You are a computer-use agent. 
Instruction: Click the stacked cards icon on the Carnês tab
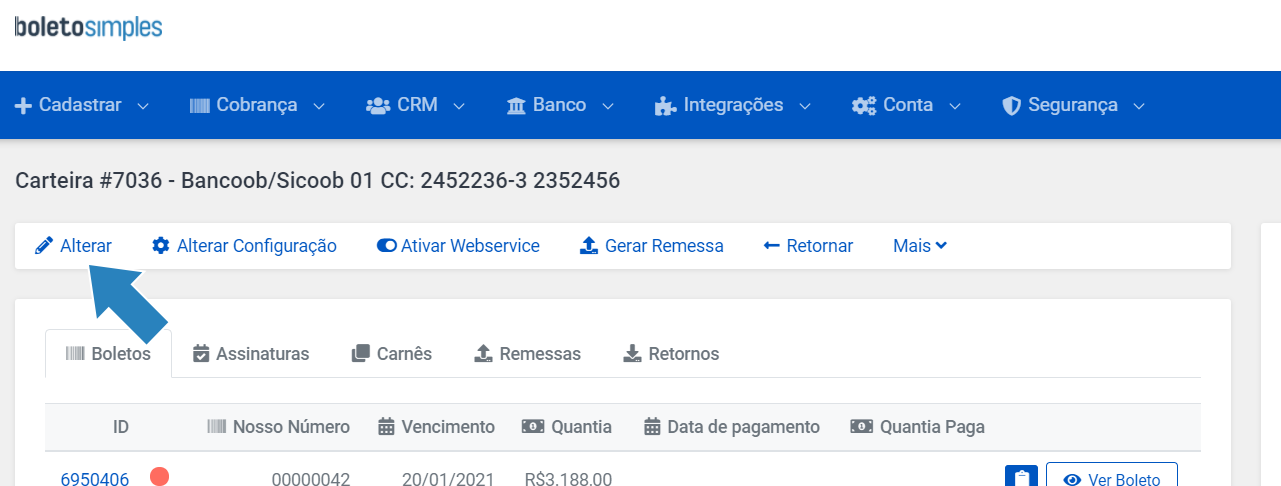click(x=361, y=353)
